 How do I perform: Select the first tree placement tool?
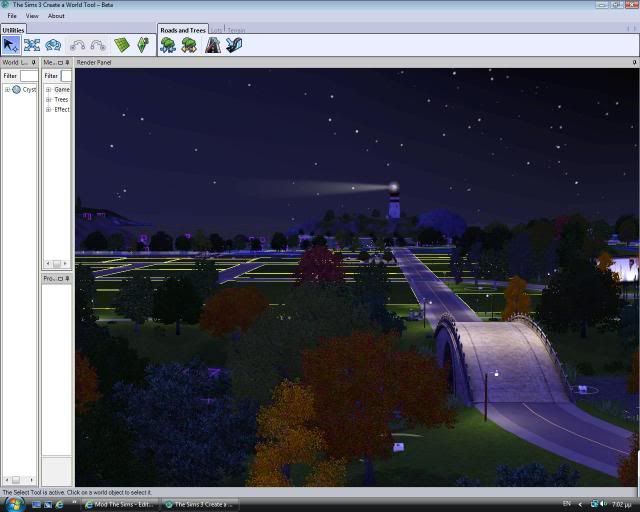(168, 45)
